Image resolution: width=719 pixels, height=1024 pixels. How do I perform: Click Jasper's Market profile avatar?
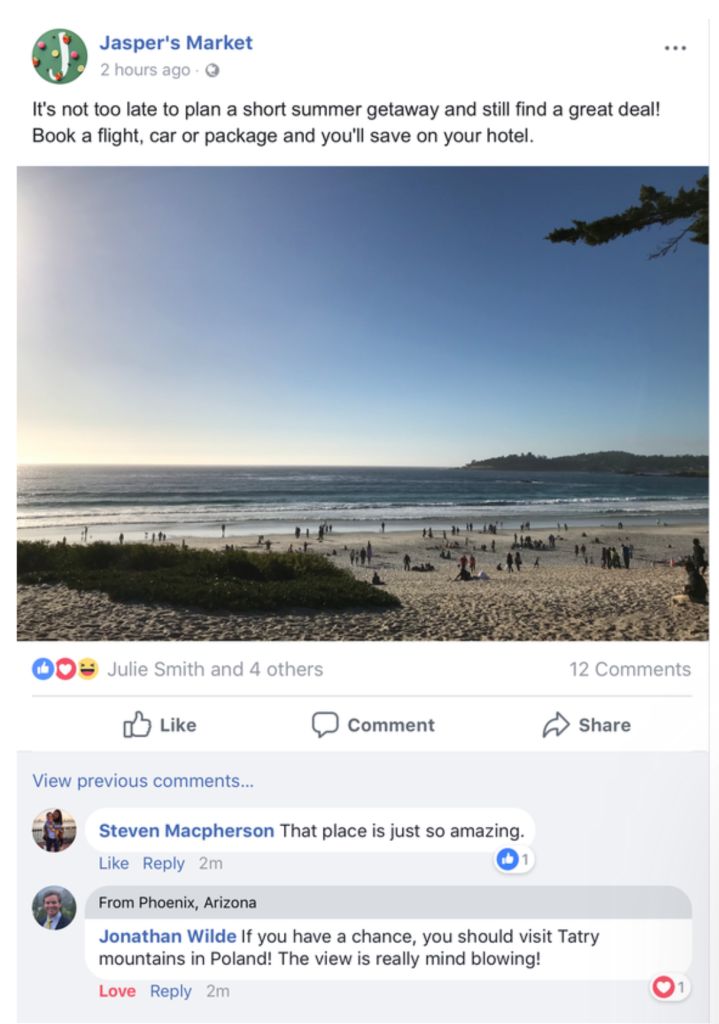pos(59,56)
